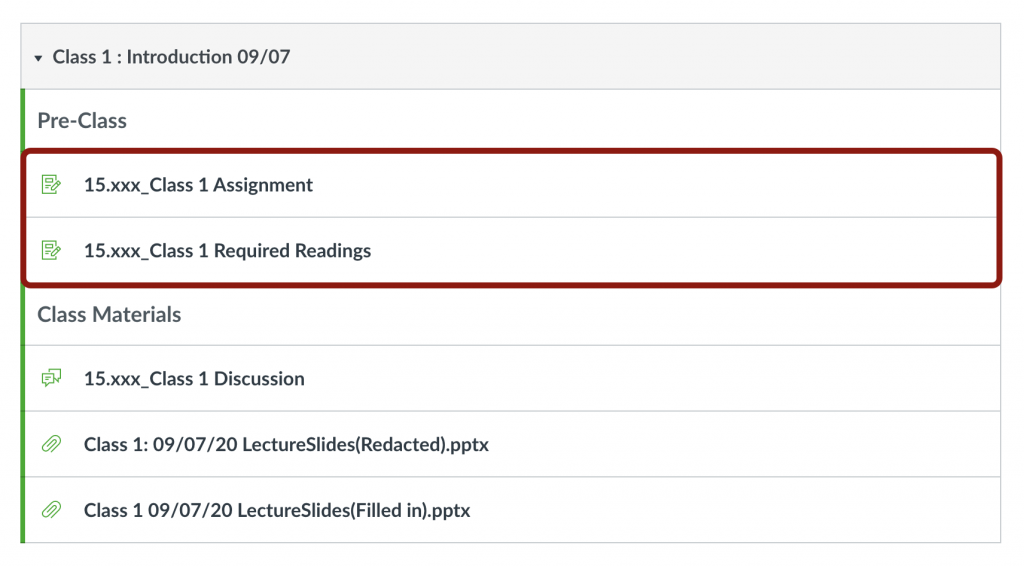The height and width of the screenshot is (566, 1024).
Task: Open 15.xxx_Class 1 Required Readings
Action: (x=227, y=250)
